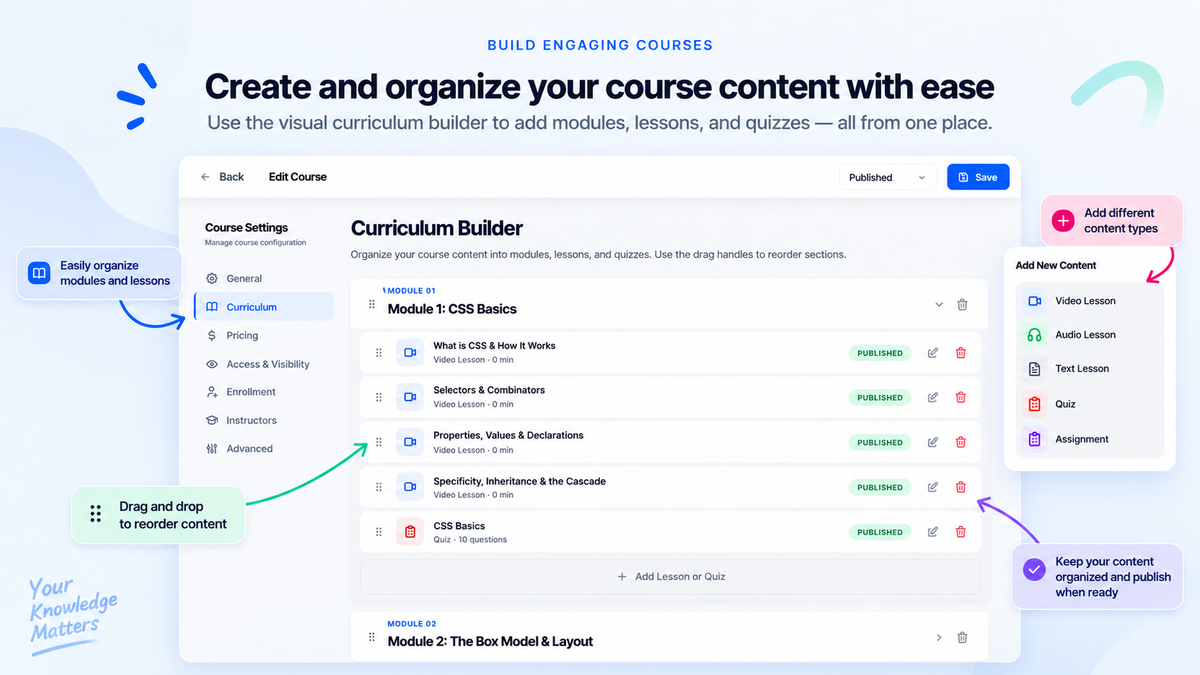Open lesson title Specificity, Inheritance & the Cascade
Image resolution: width=1200 pixels, height=675 pixels.
point(519,481)
